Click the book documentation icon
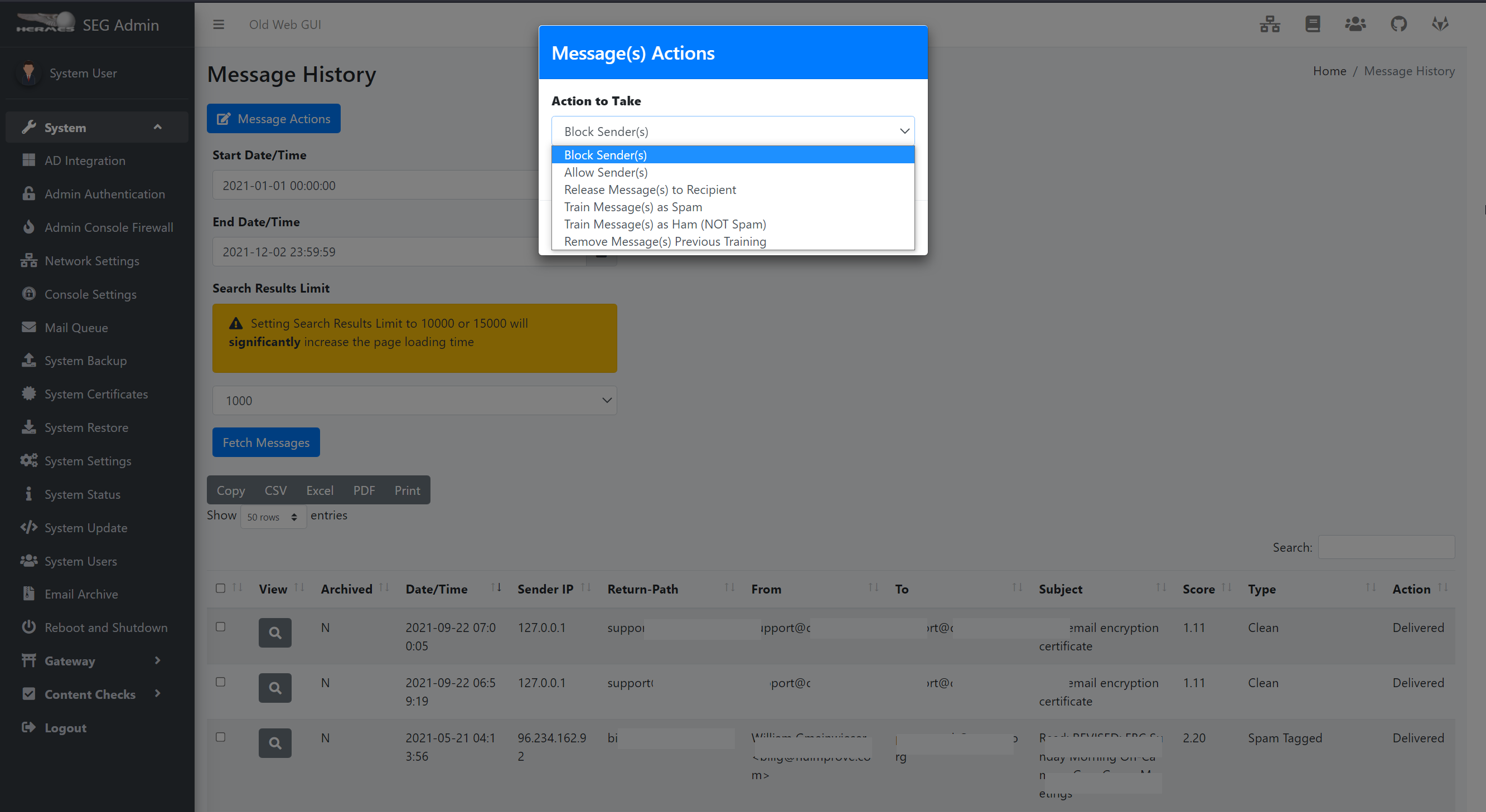Image resolution: width=1486 pixels, height=812 pixels. coord(1313,24)
